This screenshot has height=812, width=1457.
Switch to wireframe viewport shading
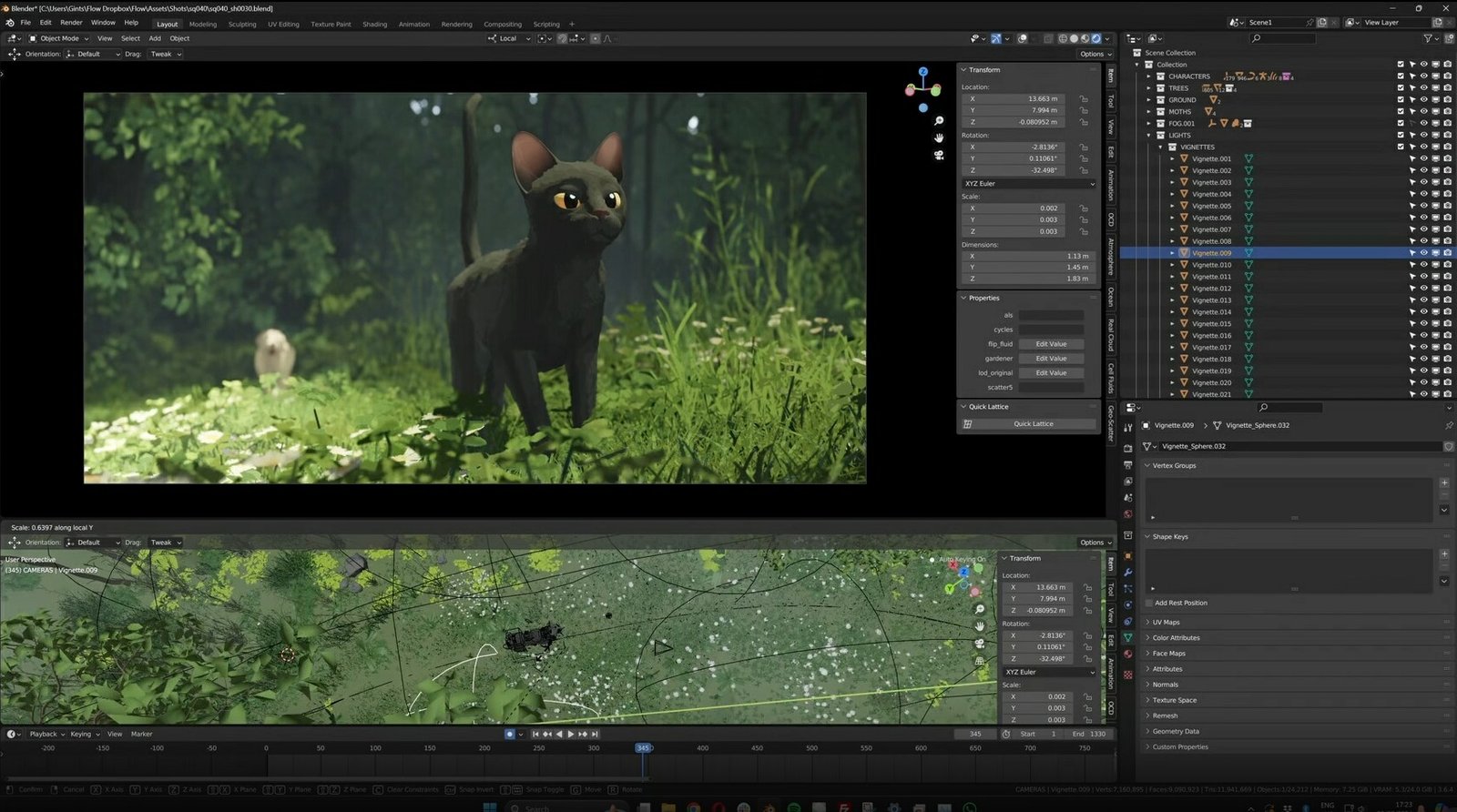[x=1063, y=38]
